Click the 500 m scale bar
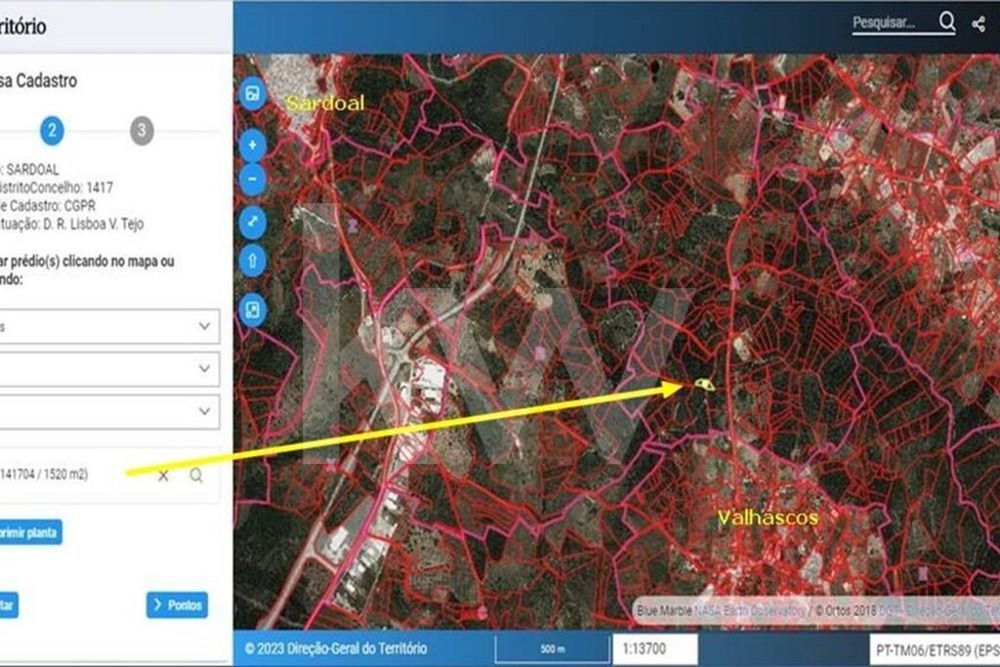The width and height of the screenshot is (1000, 667). pos(552,649)
